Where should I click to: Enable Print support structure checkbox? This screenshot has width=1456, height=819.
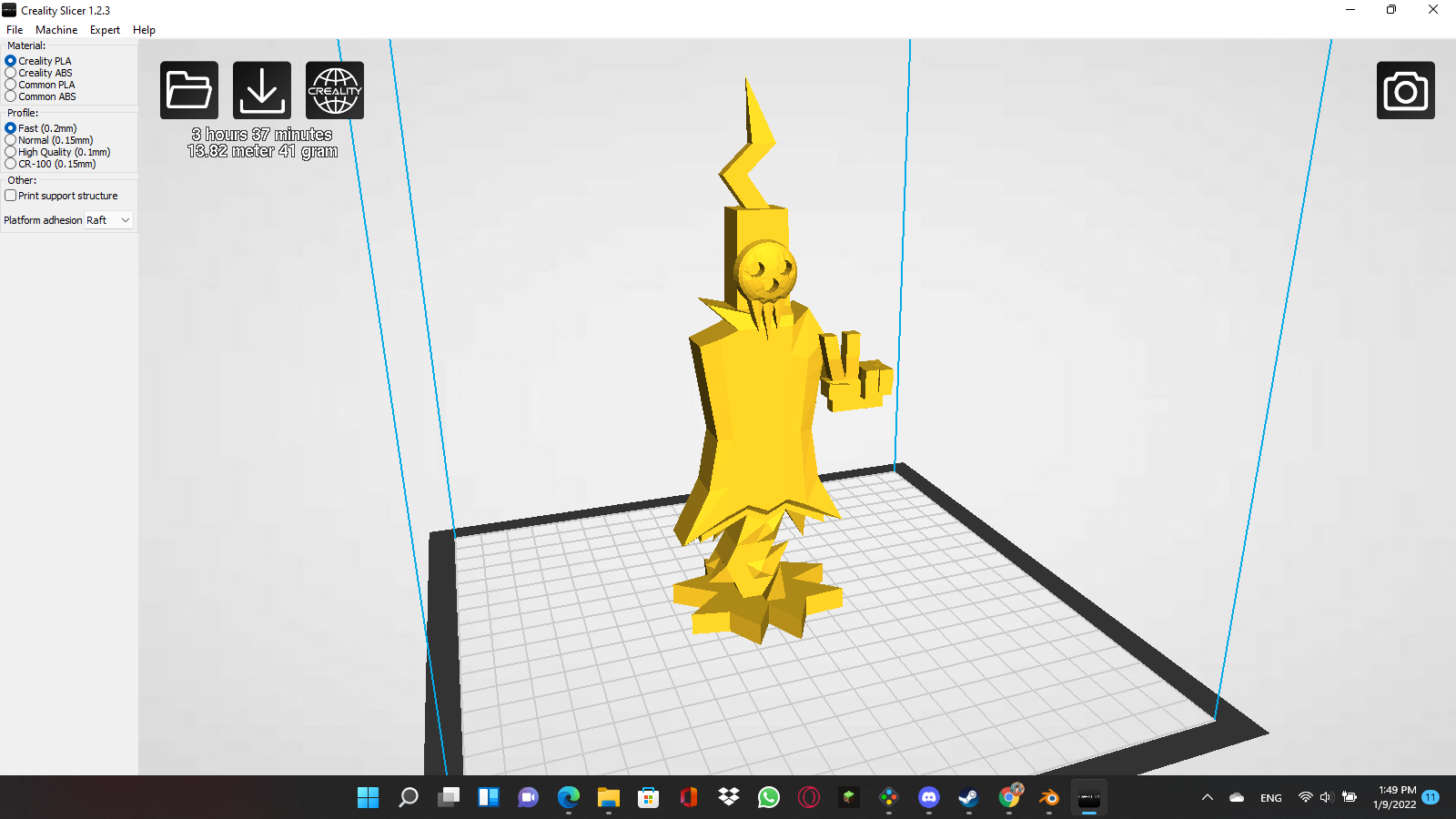point(62,196)
